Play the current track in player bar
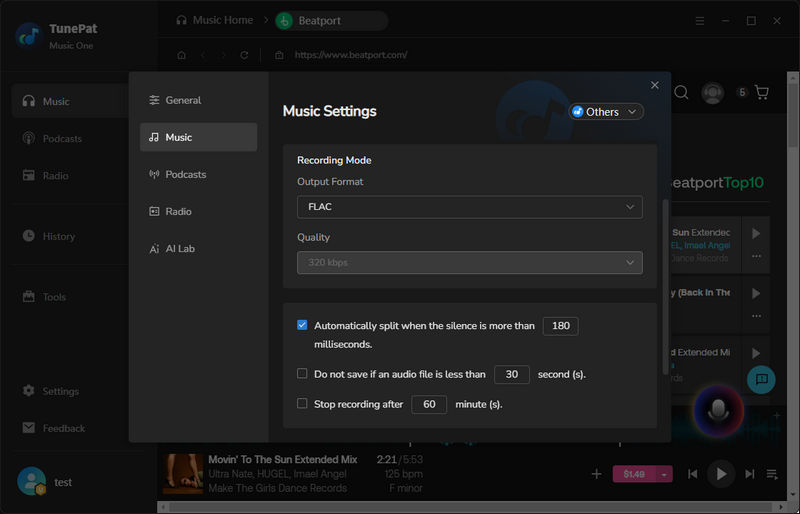The width and height of the screenshot is (800, 514). 721,474
